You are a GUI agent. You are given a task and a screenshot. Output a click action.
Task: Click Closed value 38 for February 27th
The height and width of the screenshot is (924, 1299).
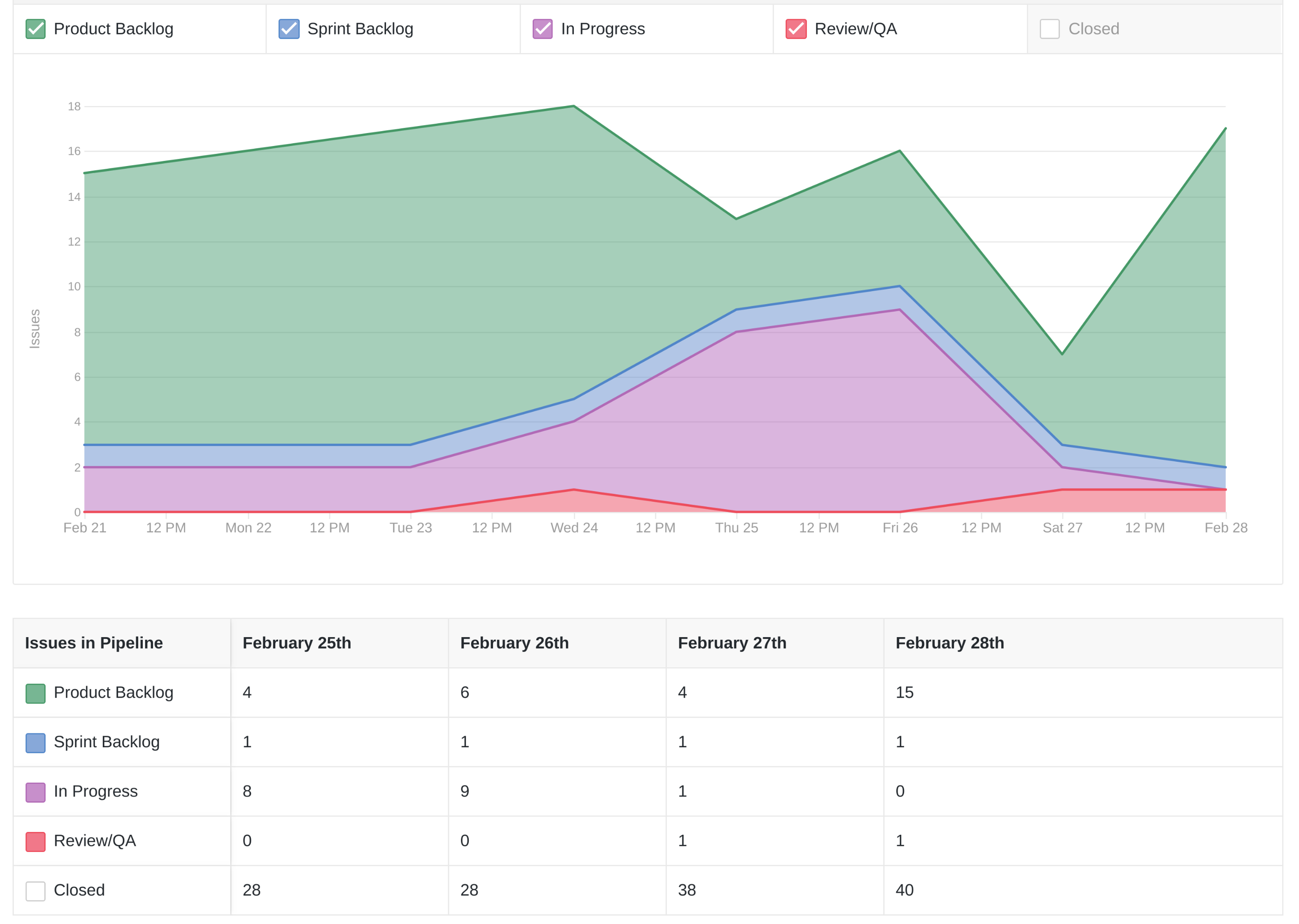tap(687, 891)
